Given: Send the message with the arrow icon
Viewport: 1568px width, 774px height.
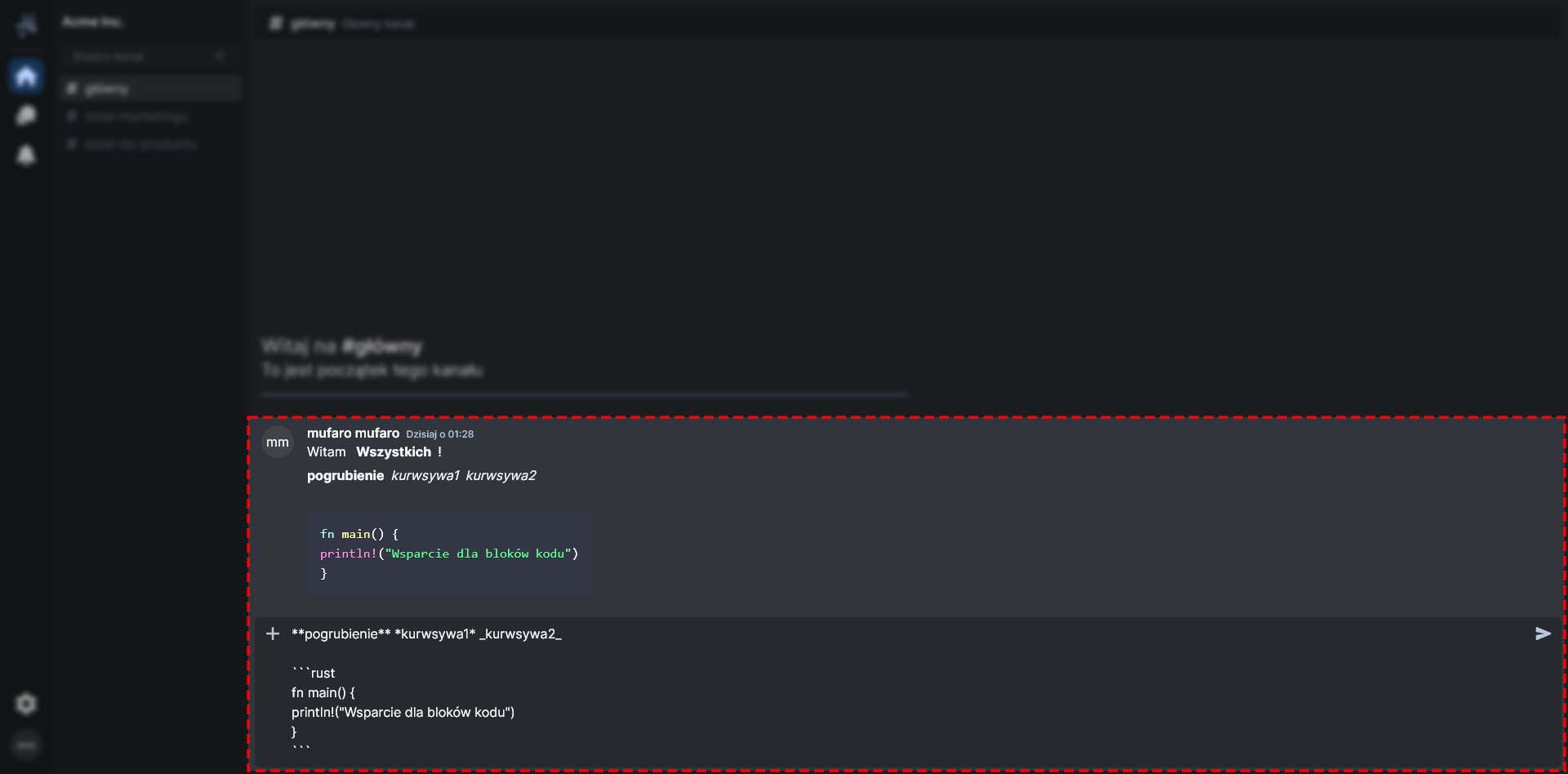Looking at the screenshot, I should pyautogui.click(x=1542, y=634).
